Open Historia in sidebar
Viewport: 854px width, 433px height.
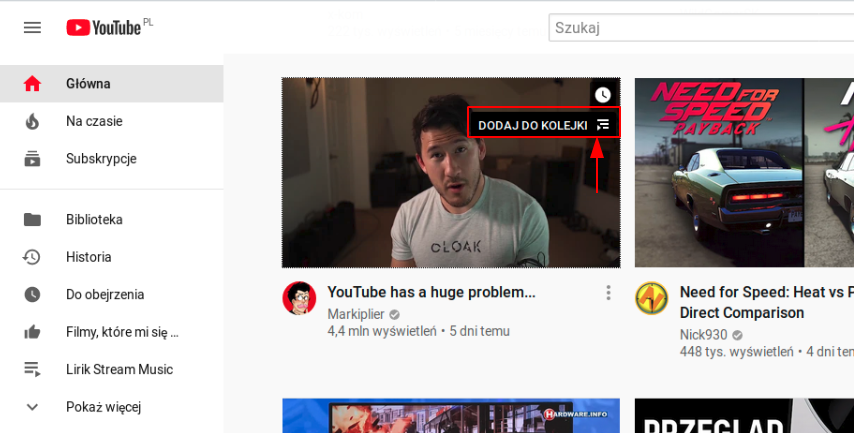(112, 257)
